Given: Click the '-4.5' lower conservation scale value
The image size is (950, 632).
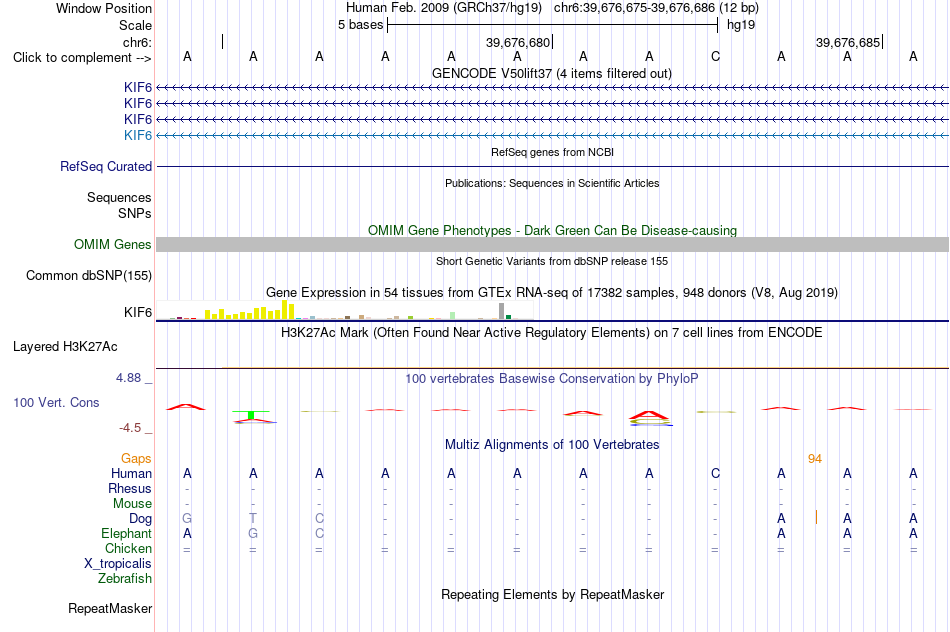Looking at the screenshot, I should 130,428.
